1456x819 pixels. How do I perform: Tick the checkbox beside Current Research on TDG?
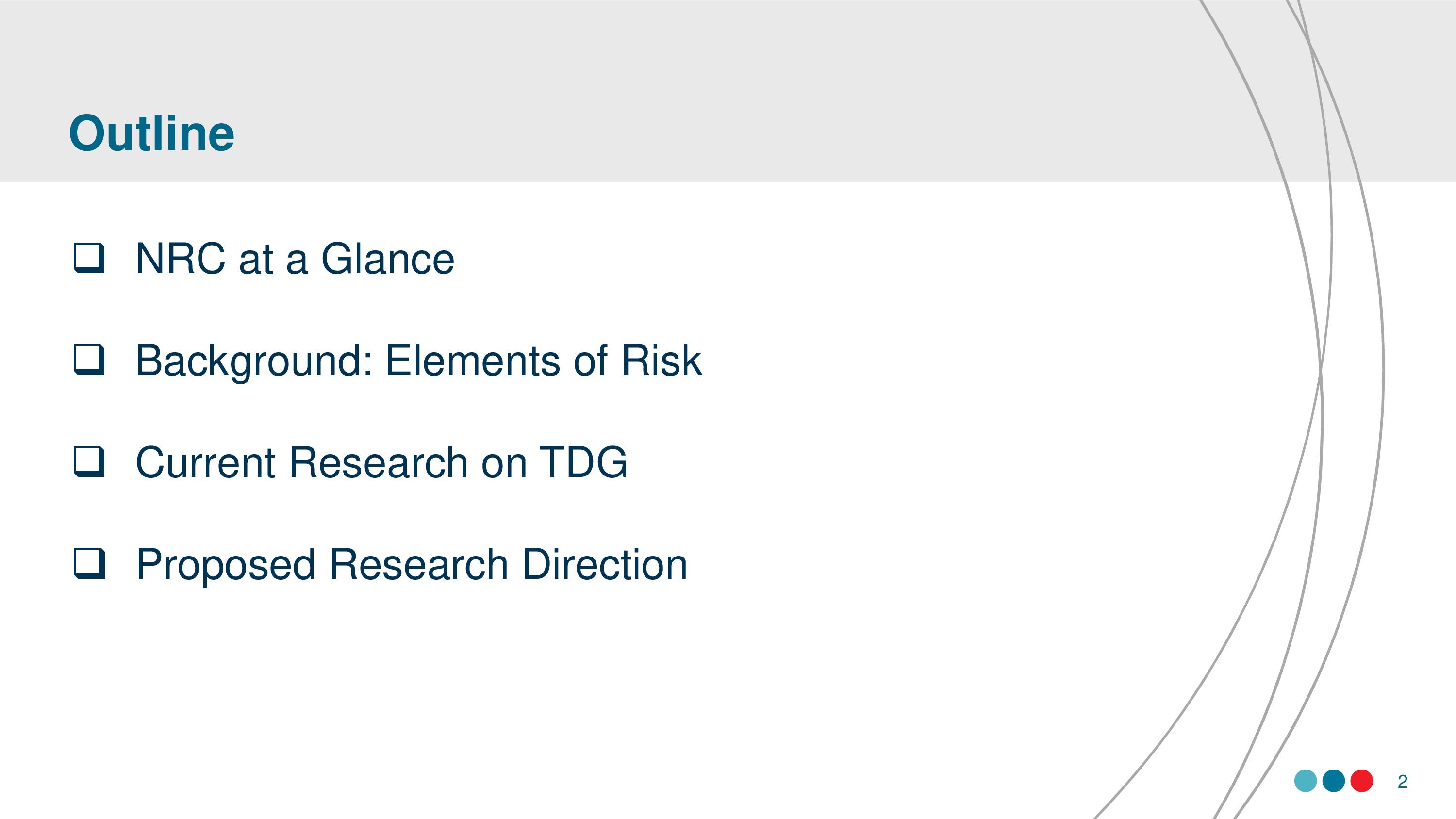click(89, 462)
